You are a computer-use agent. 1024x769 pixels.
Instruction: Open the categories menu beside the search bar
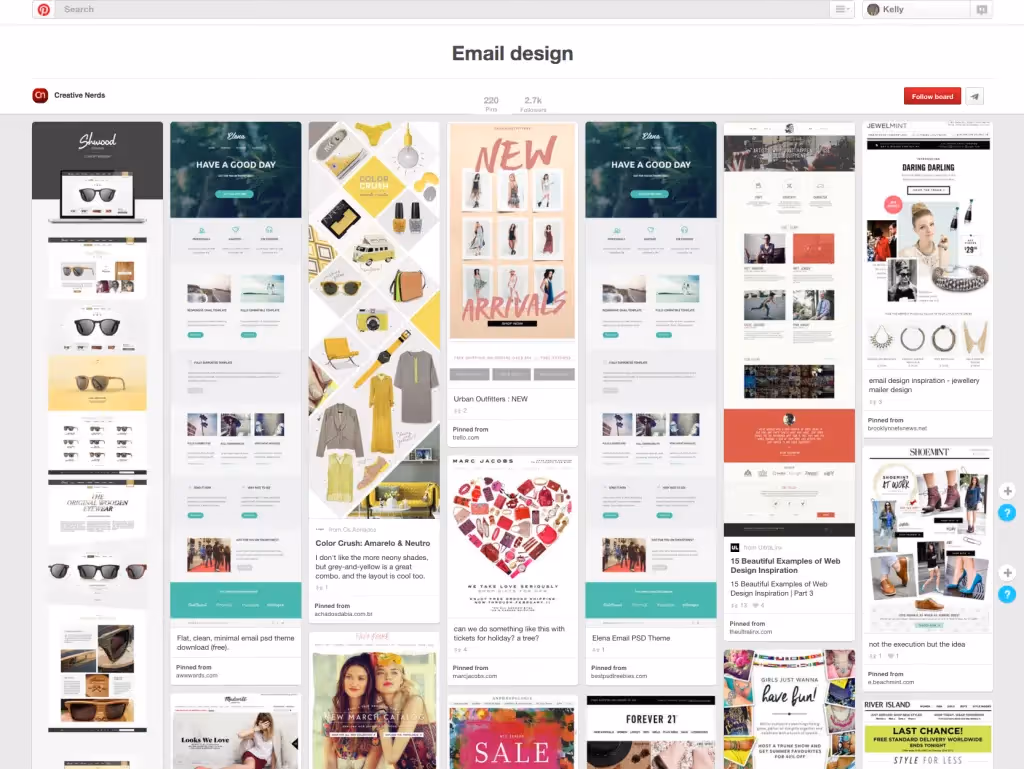pyautogui.click(x=841, y=9)
